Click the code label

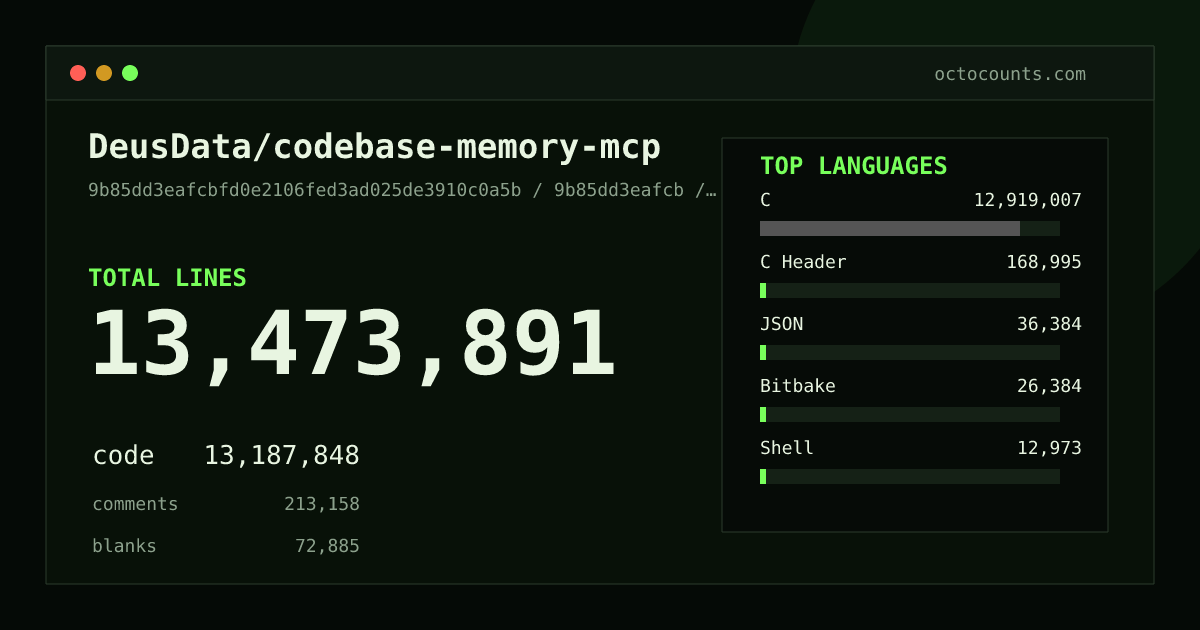click(x=123, y=456)
